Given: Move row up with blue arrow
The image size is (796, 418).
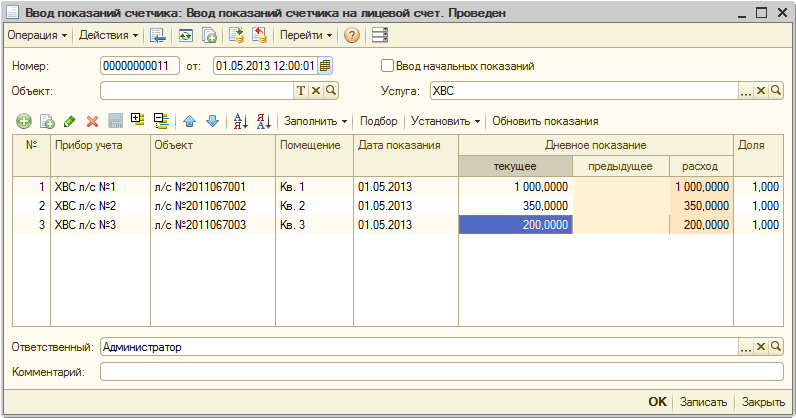Looking at the screenshot, I should (x=189, y=121).
